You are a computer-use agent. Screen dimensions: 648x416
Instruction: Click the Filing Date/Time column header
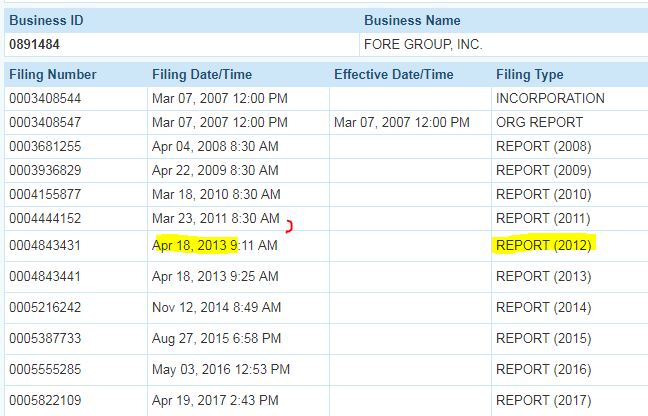(x=202, y=75)
